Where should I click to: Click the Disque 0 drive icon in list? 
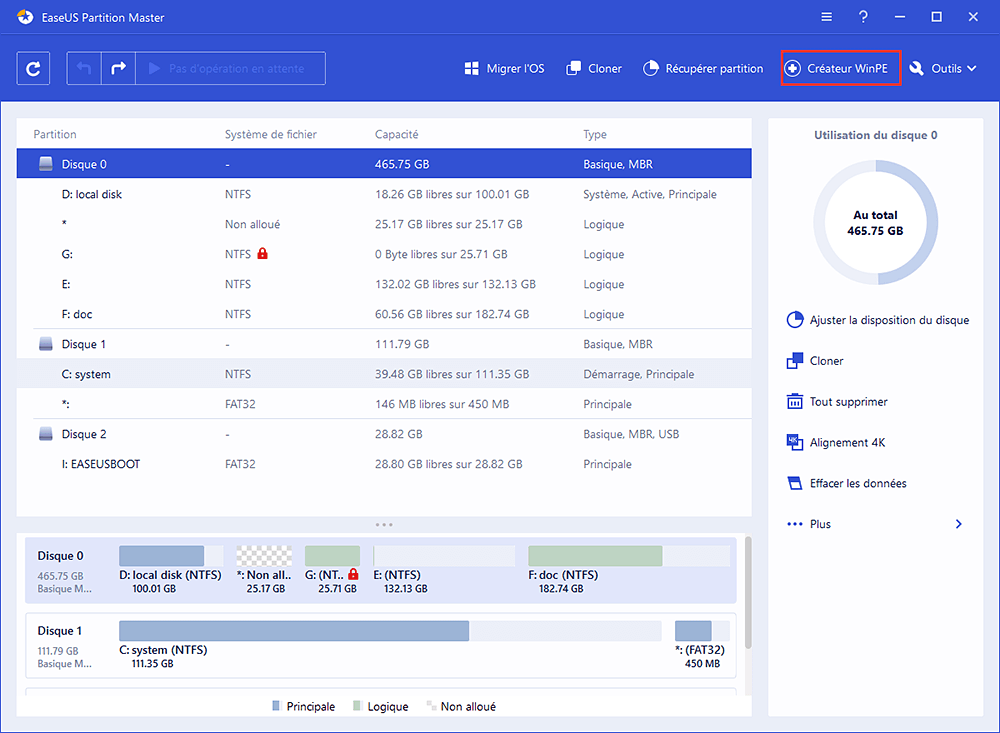(46, 164)
